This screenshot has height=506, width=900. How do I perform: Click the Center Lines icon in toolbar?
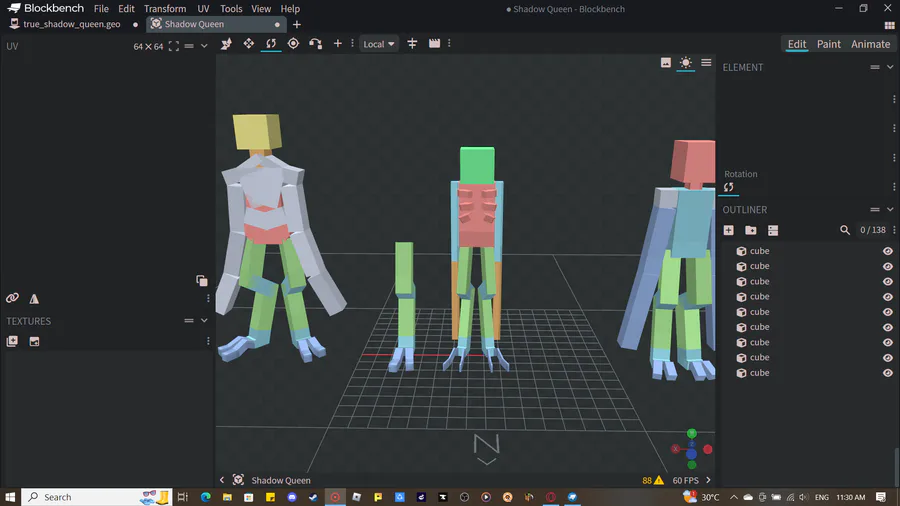pyautogui.click(x=412, y=44)
